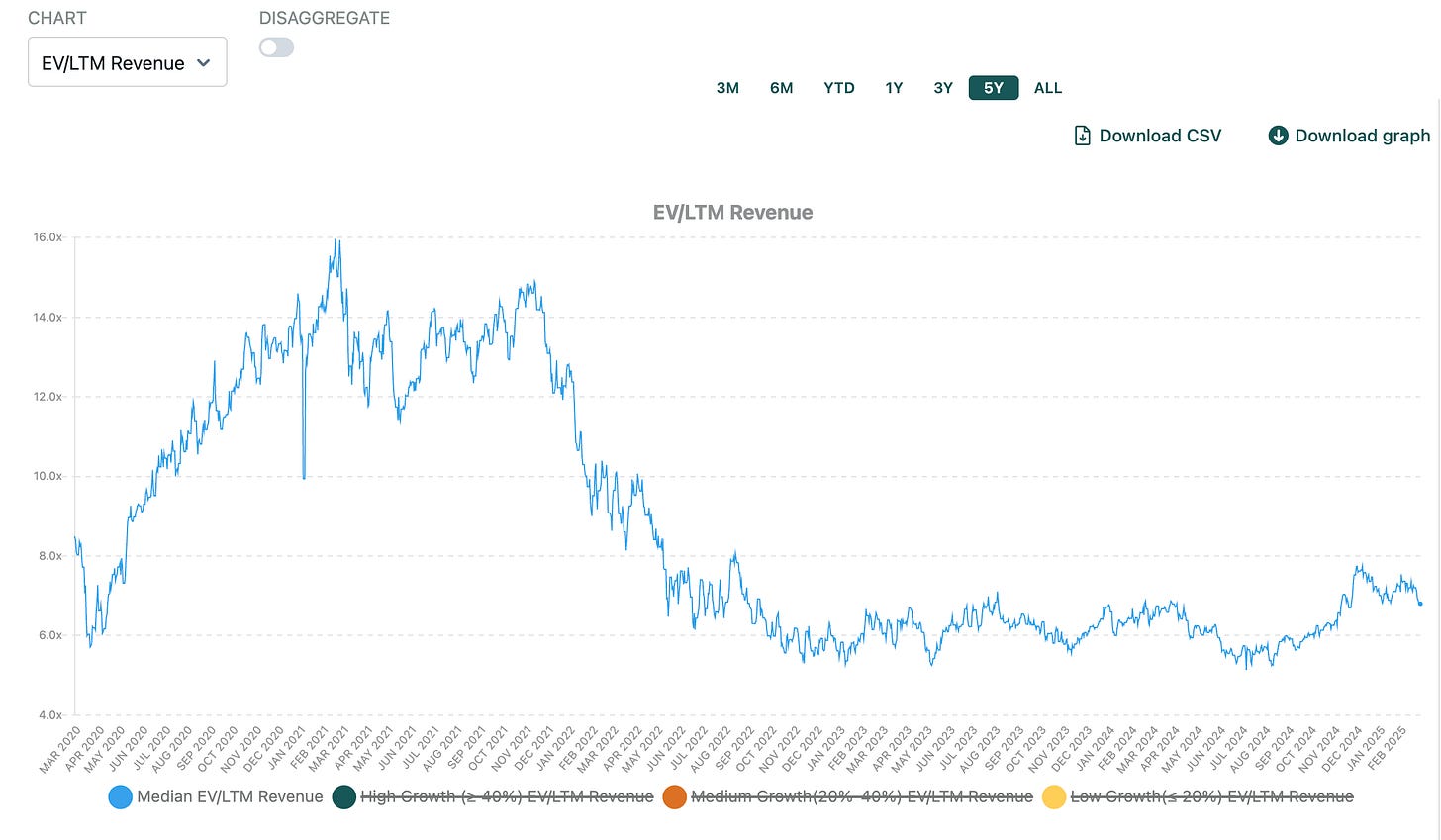The height and width of the screenshot is (840, 1441).
Task: Choose the 1Y time range
Action: [x=894, y=88]
